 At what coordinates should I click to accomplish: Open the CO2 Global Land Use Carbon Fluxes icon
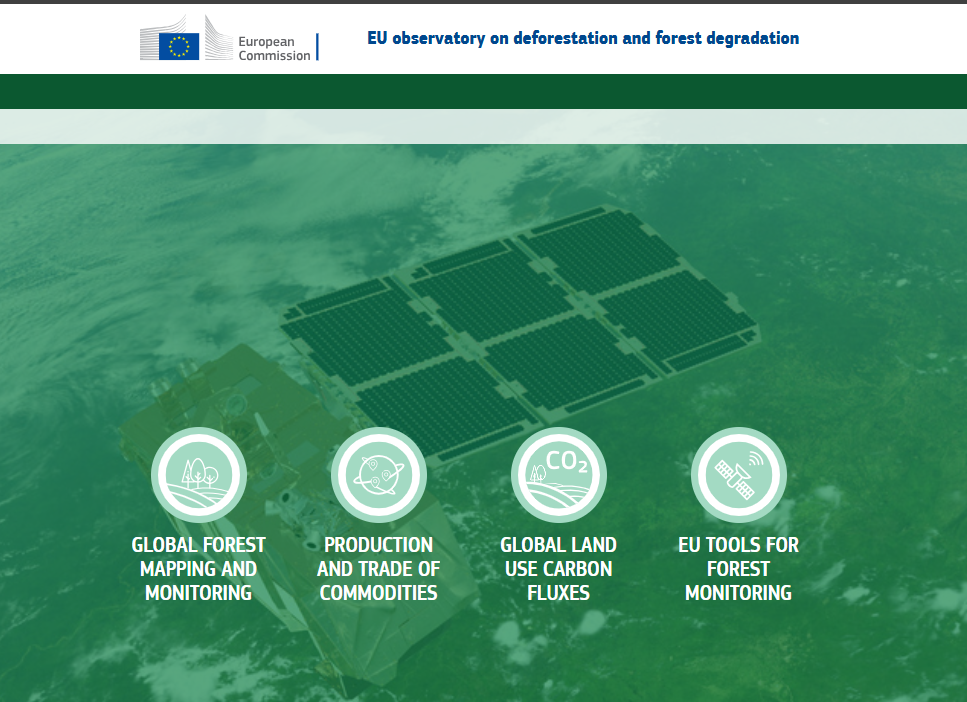pos(559,474)
